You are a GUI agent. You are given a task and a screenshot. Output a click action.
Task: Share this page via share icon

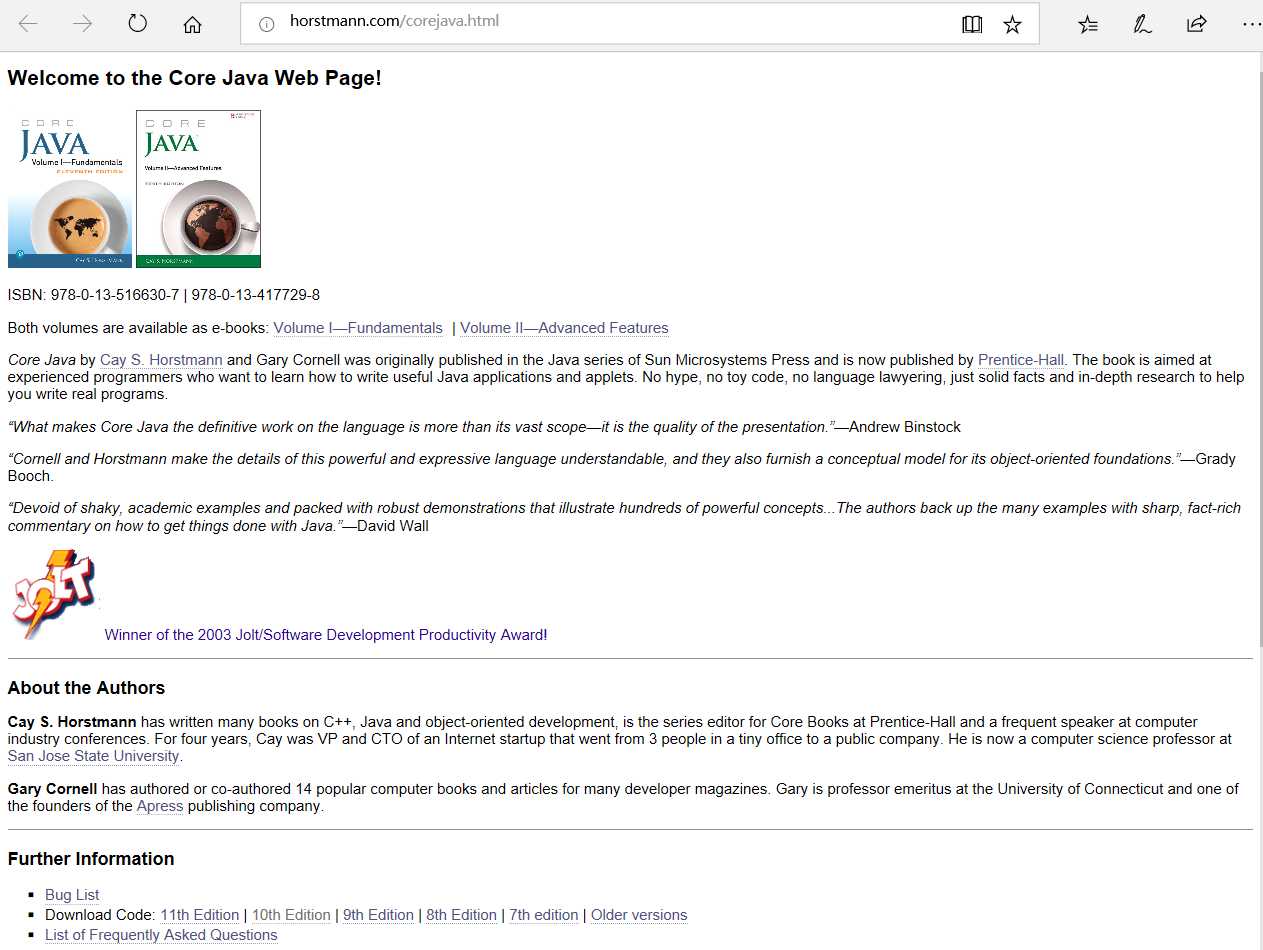(1196, 24)
